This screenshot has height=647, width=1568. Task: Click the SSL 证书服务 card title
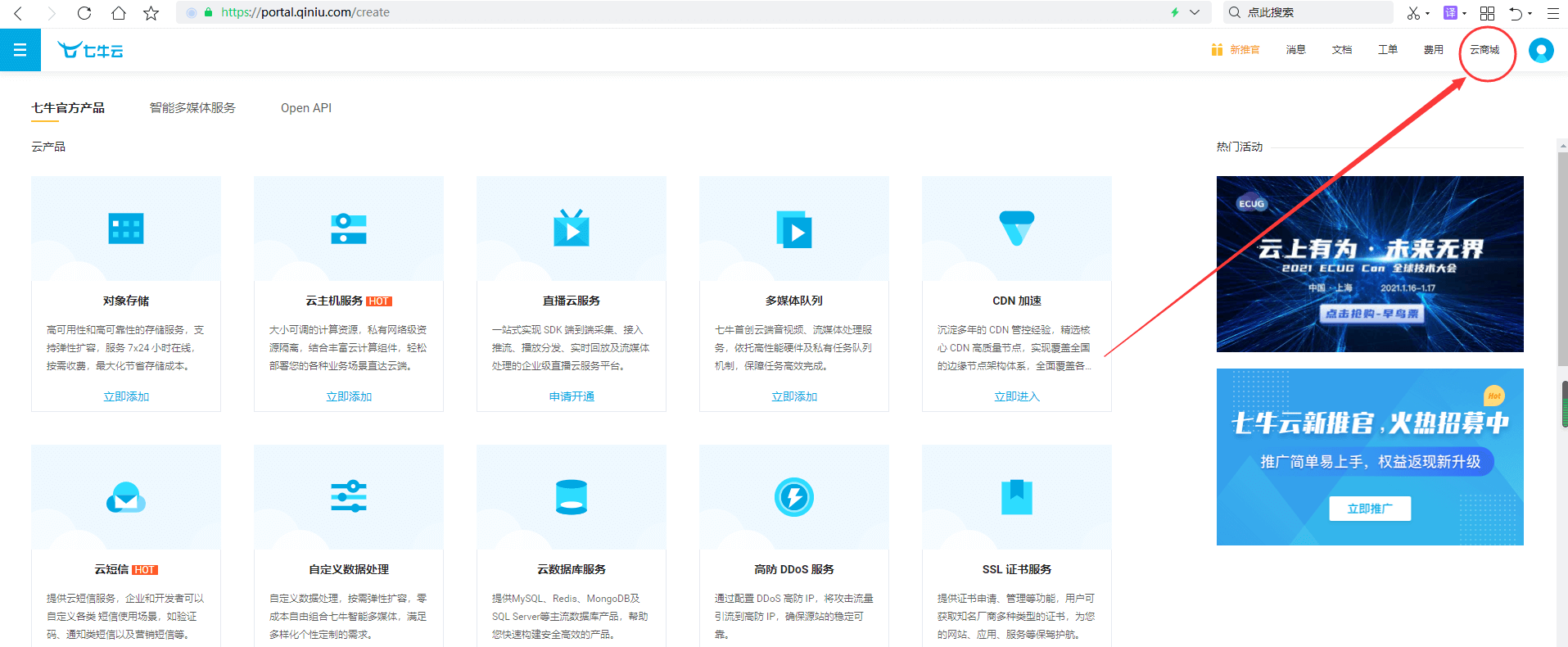(1017, 569)
